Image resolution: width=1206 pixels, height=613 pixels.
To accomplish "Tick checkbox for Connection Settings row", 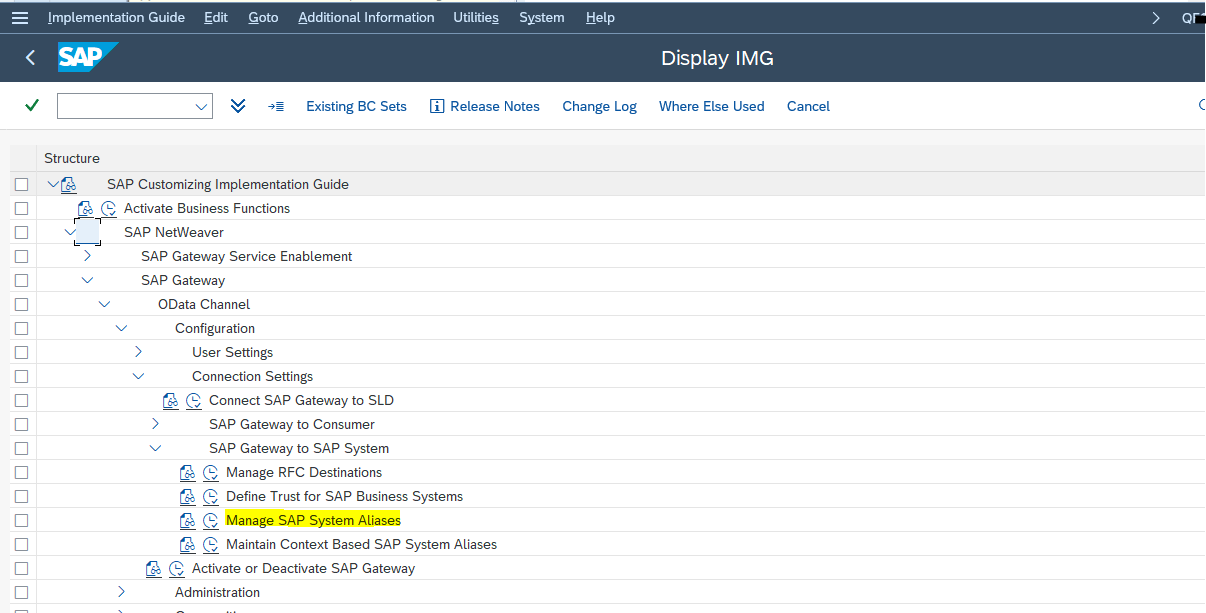I will 21,376.
